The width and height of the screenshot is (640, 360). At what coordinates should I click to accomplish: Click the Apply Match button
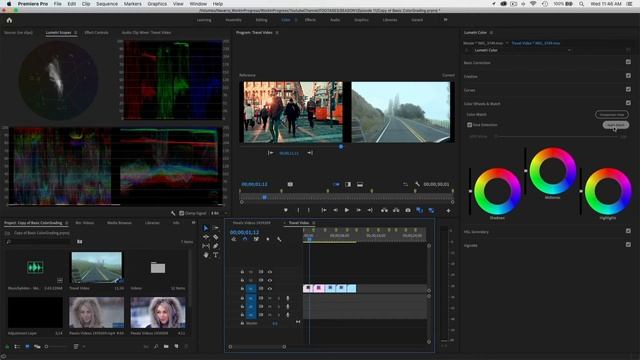(616, 125)
